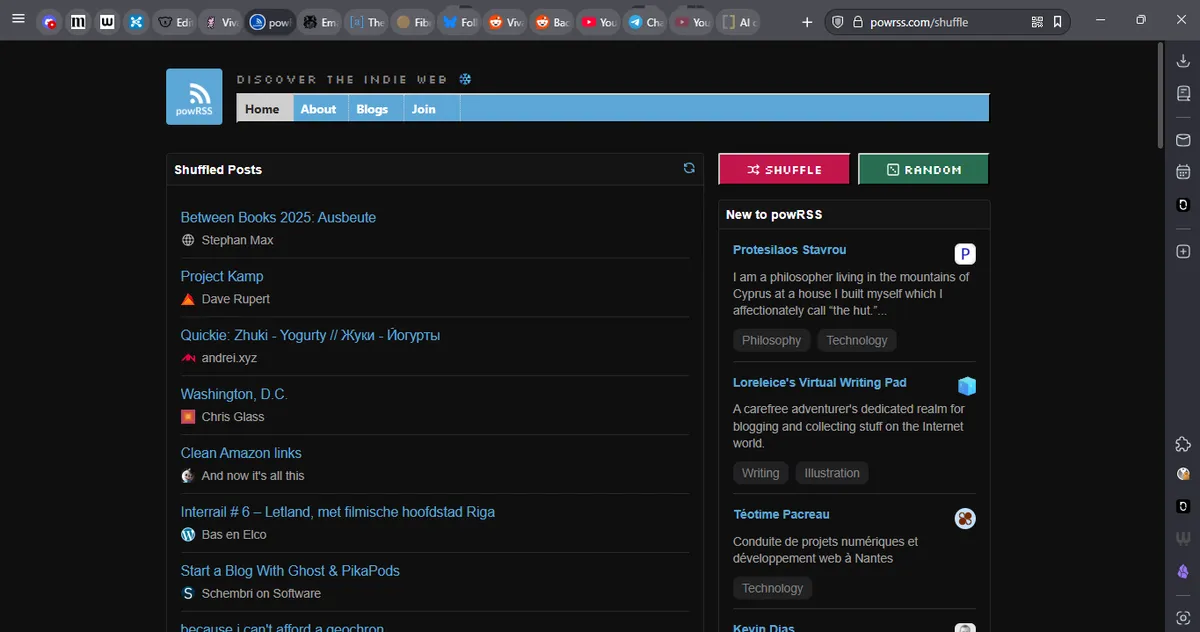Image resolution: width=1200 pixels, height=632 pixels.
Task: Filter by the Illustration tag
Action: pos(832,473)
